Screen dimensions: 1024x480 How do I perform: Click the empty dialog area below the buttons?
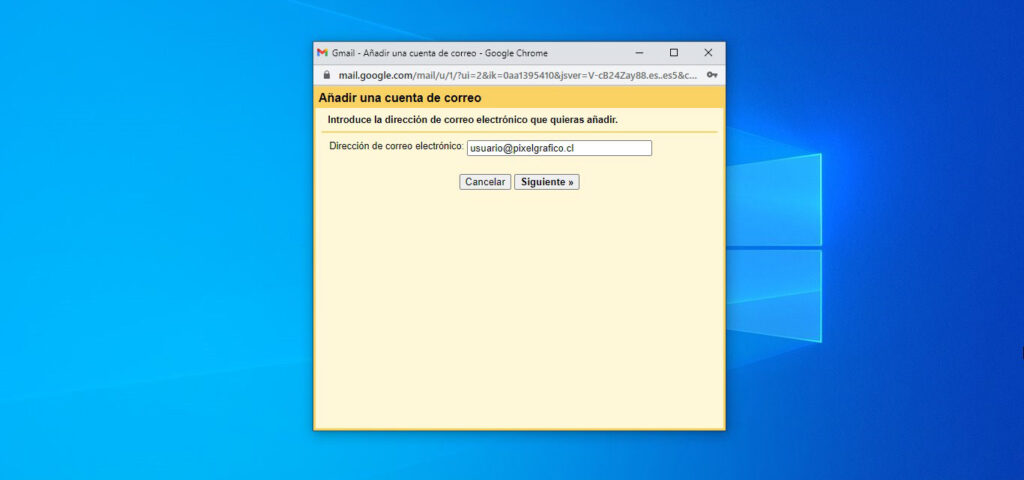point(519,310)
